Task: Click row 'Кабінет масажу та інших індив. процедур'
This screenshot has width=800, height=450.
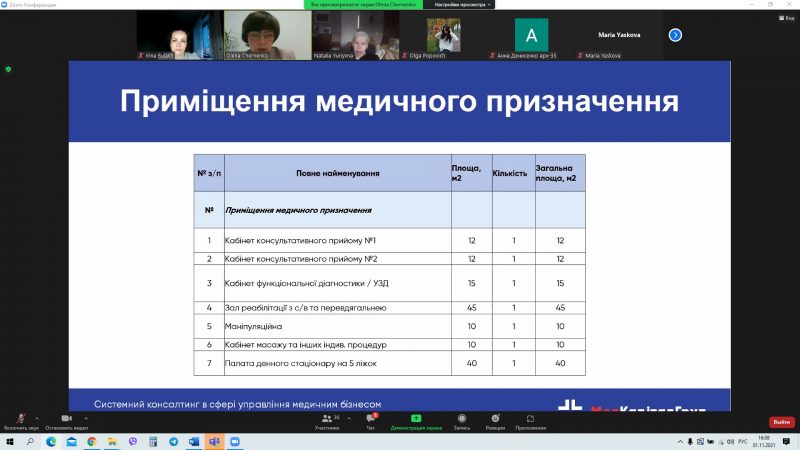Action: pyautogui.click(x=389, y=345)
